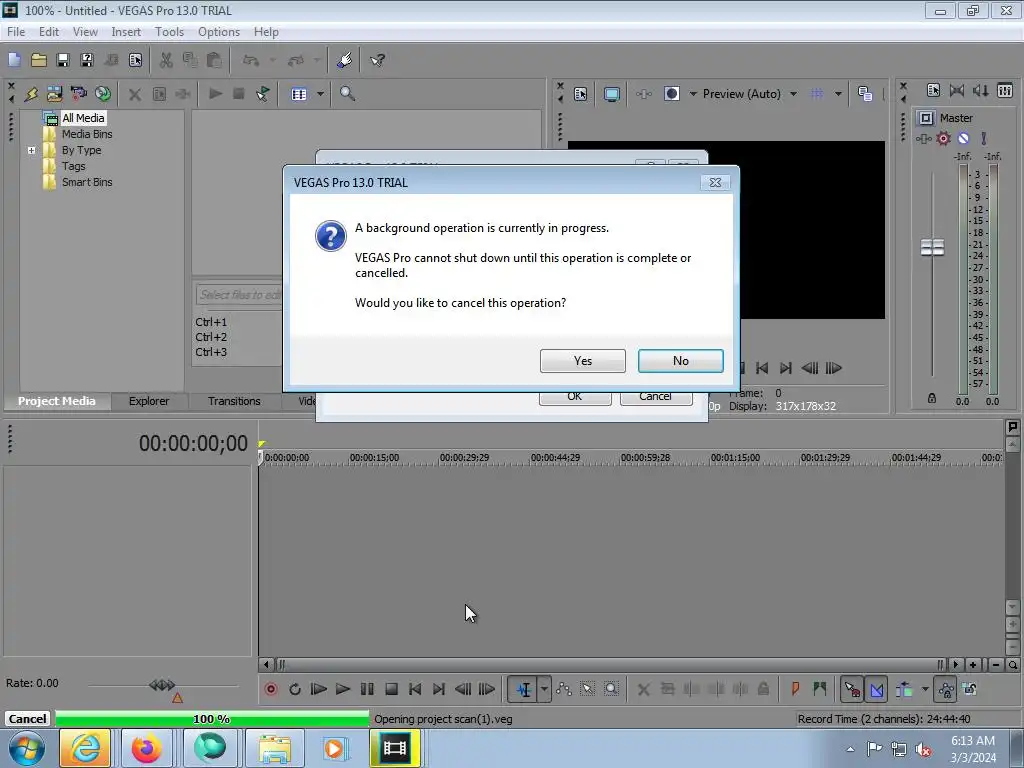1024x768 pixels.
Task: Click the Master automation settings gear icon
Action: click(x=944, y=138)
